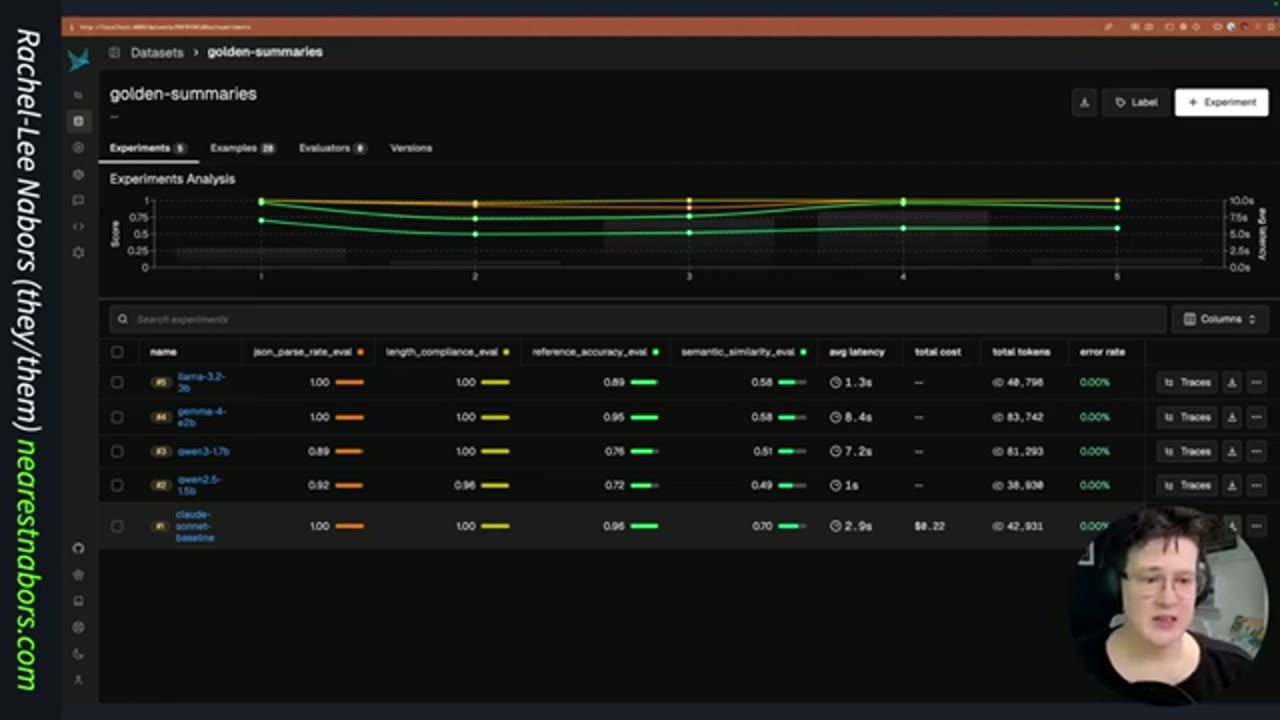
Task: Click the yellow dot beside length_compliance_eval header
Action: [506, 352]
